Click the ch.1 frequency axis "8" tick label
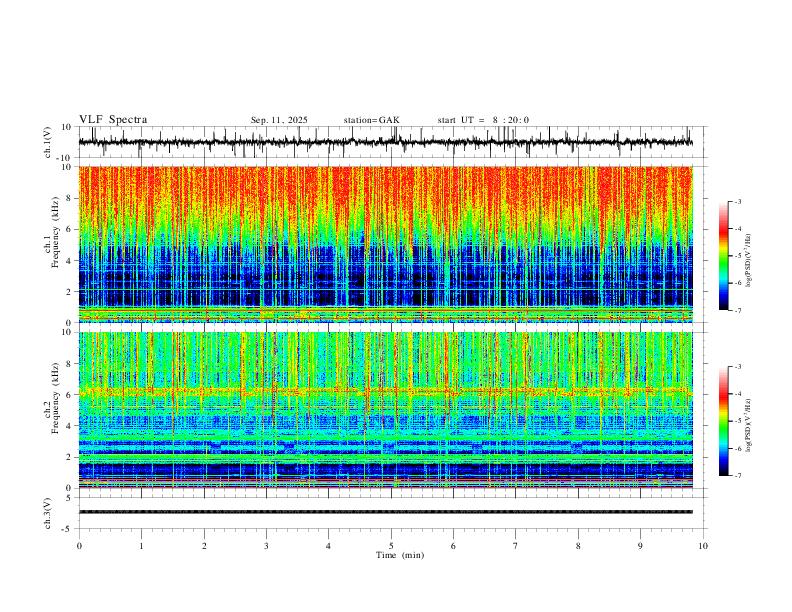Viewport: 792px width, 612px height. [x=69, y=198]
